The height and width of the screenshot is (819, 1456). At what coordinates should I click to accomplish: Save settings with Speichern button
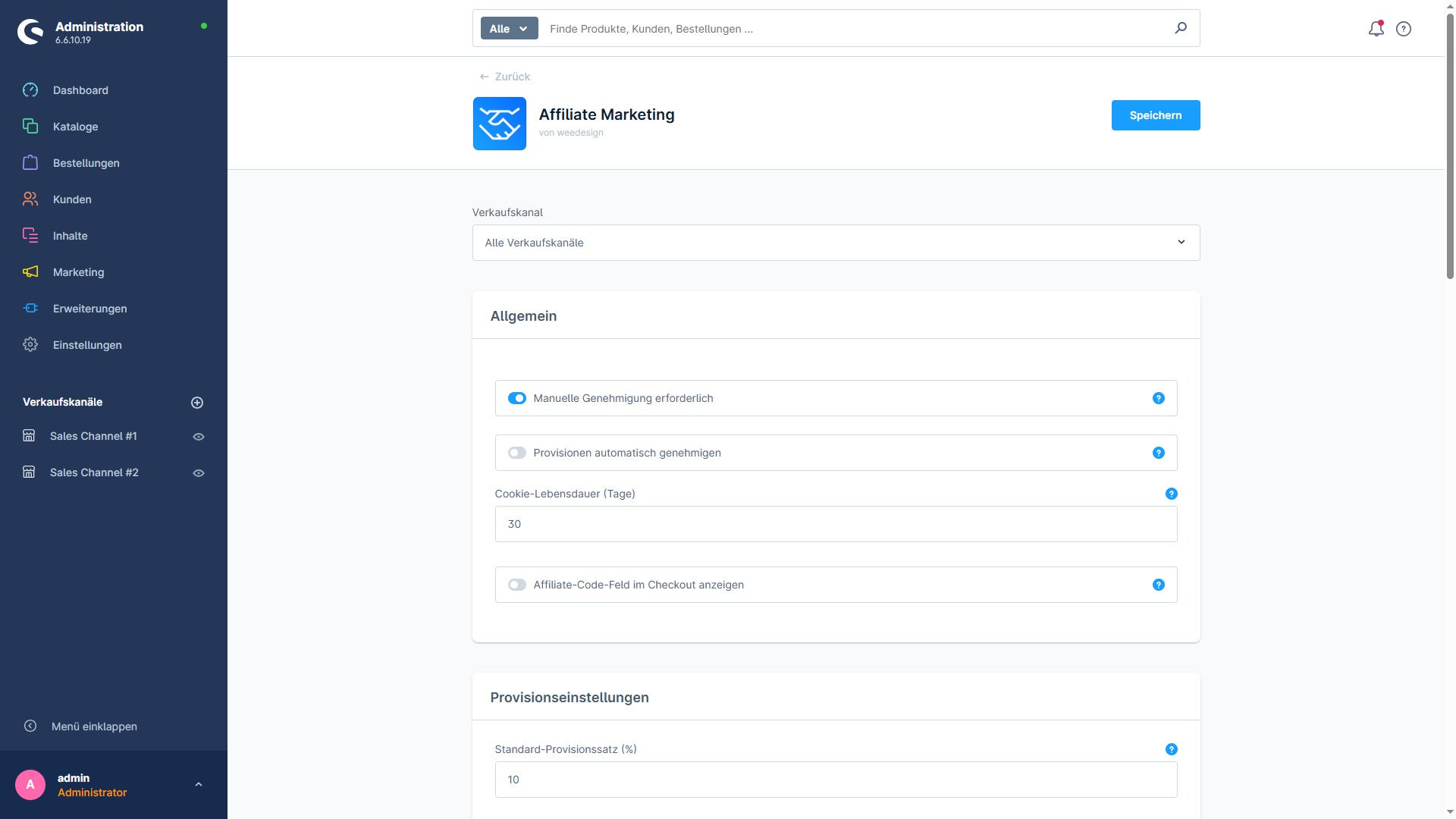pos(1156,115)
